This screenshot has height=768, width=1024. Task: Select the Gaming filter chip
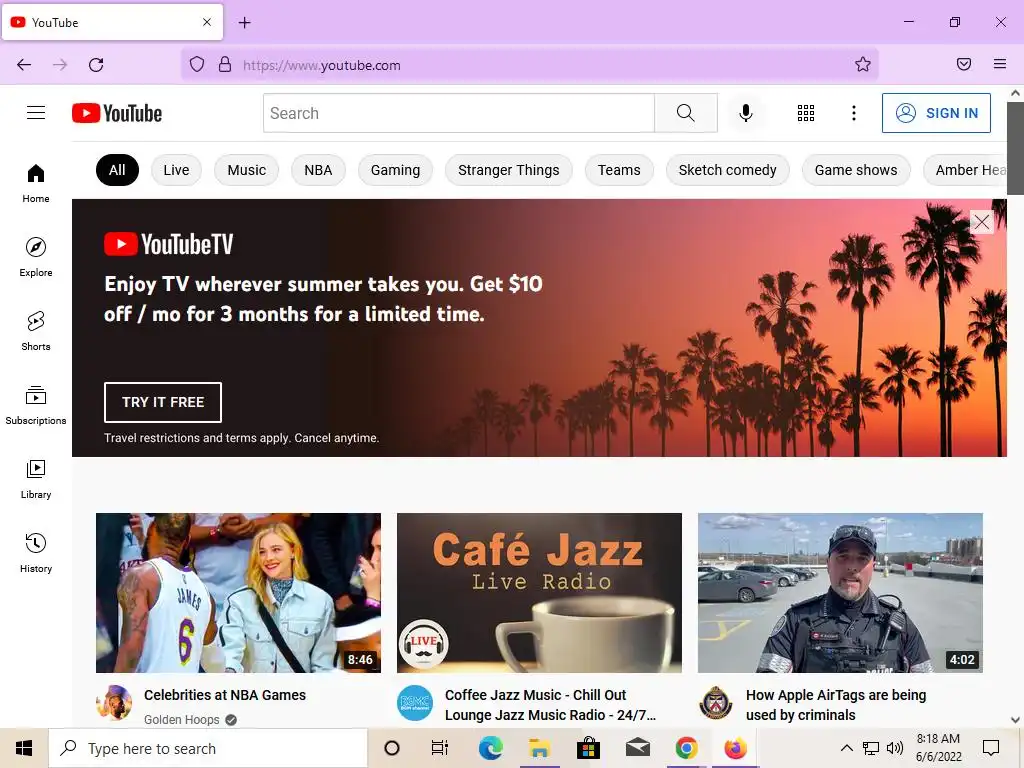[395, 170]
